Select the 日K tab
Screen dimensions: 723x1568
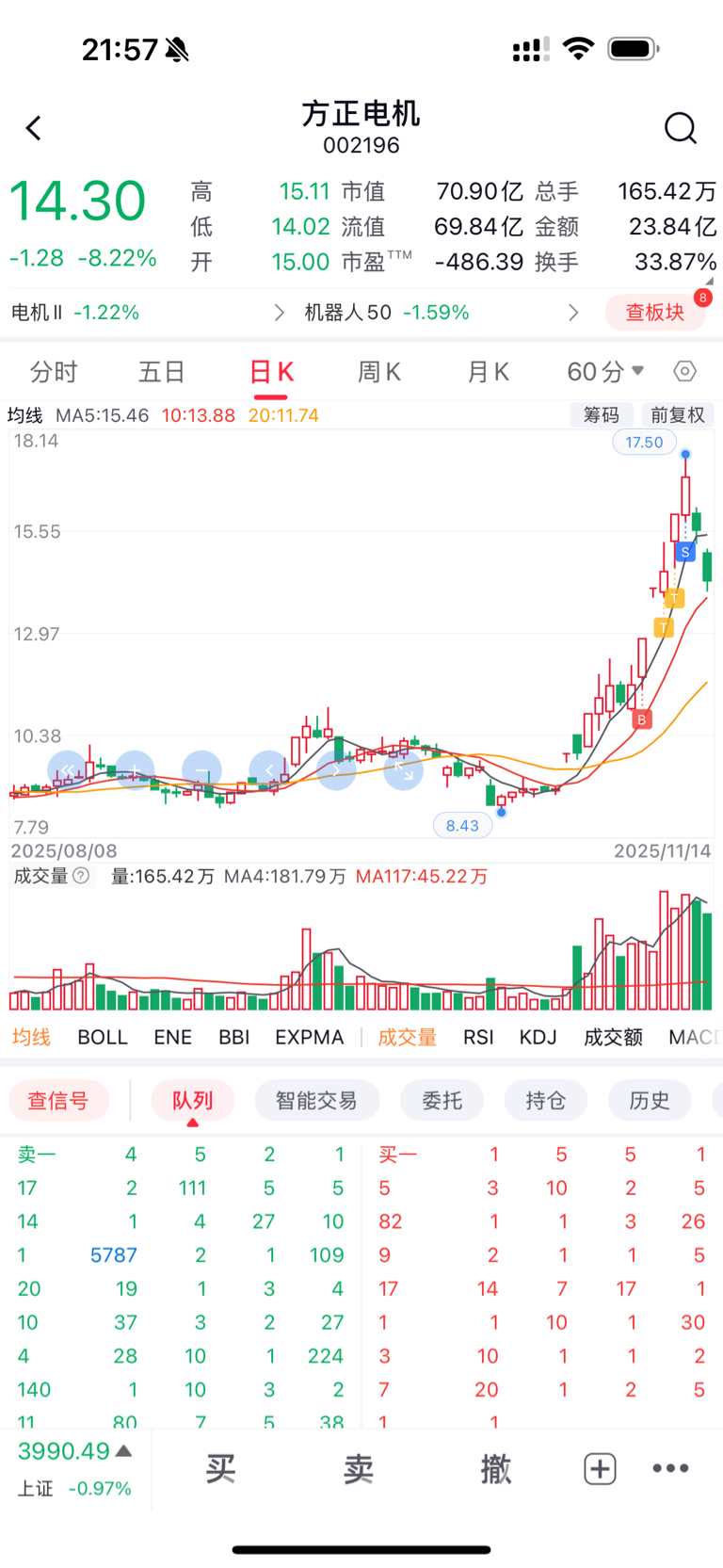[x=271, y=371]
